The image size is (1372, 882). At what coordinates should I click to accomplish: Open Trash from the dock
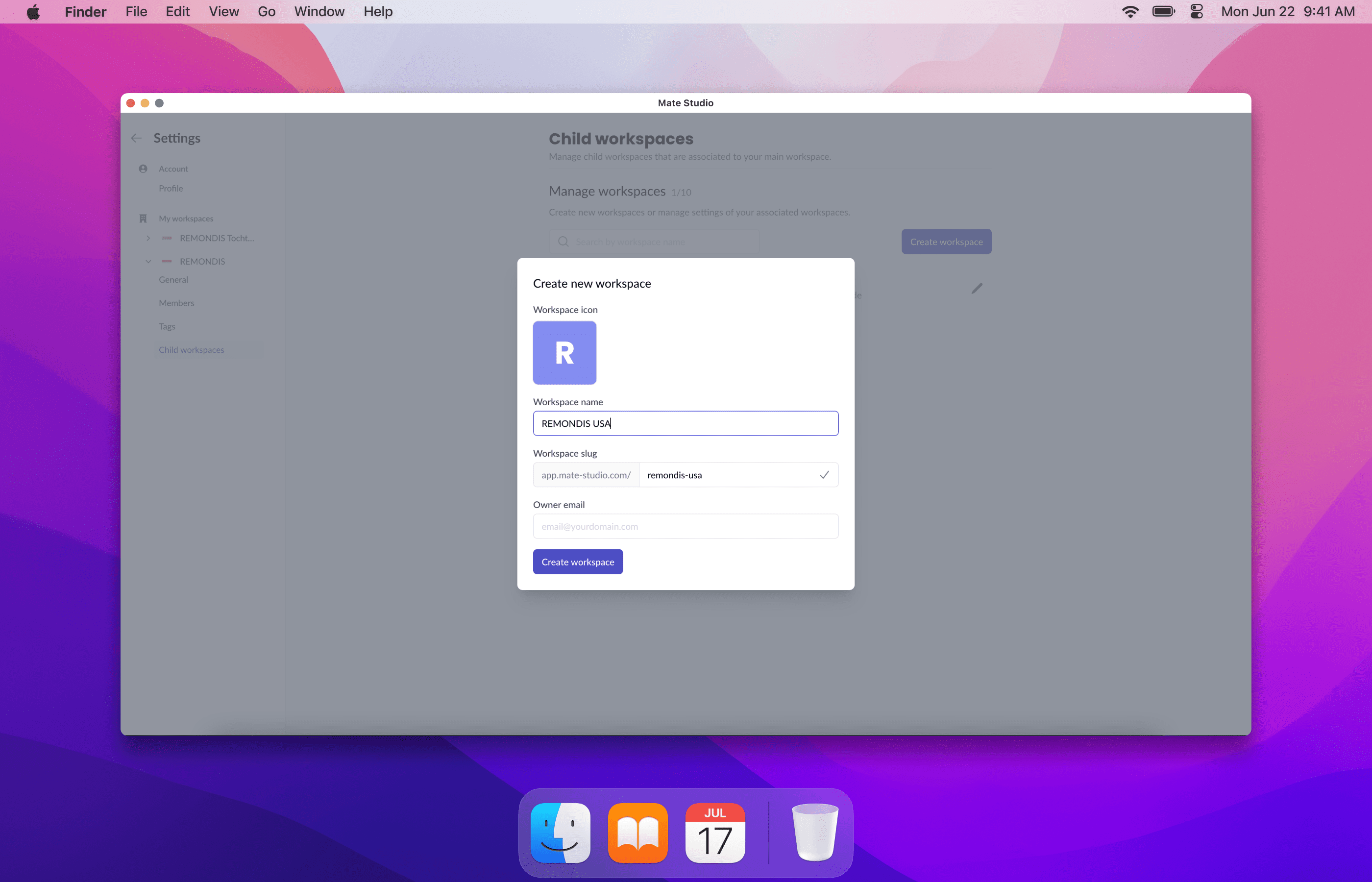[x=815, y=833]
